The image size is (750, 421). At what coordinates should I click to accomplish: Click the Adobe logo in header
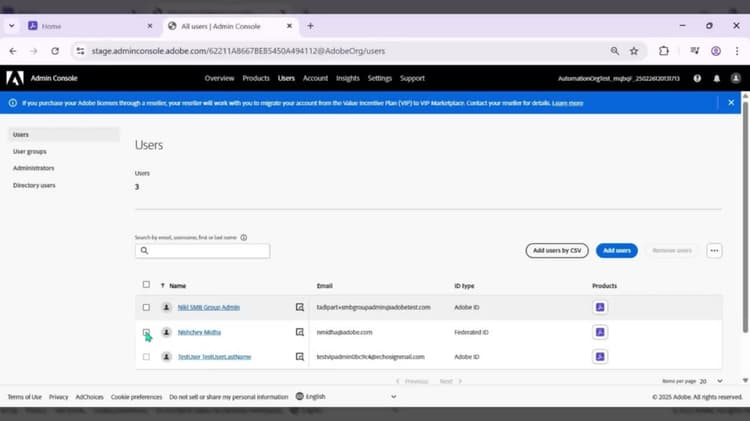point(15,78)
